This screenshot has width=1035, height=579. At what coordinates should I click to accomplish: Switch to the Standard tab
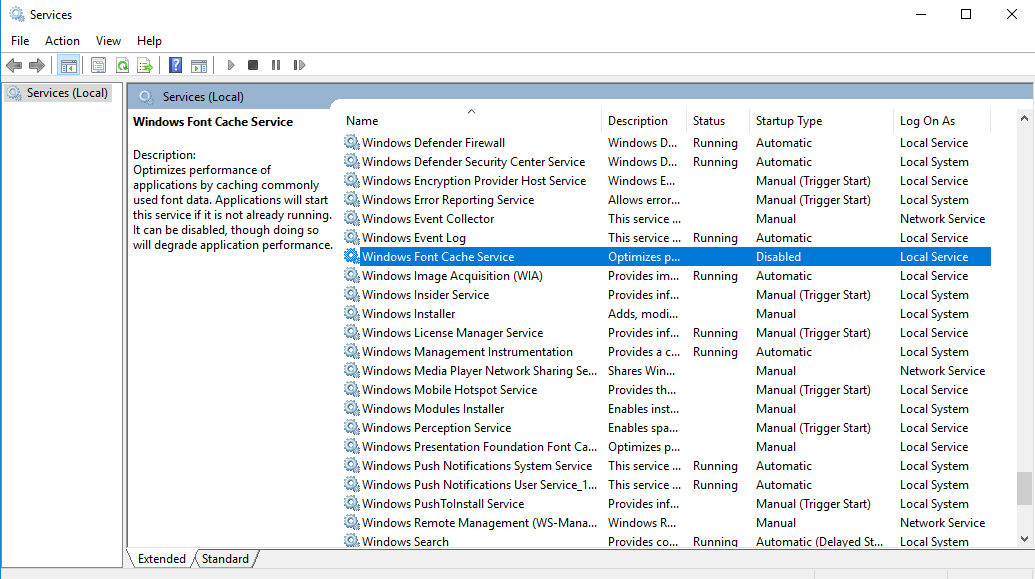(225, 559)
